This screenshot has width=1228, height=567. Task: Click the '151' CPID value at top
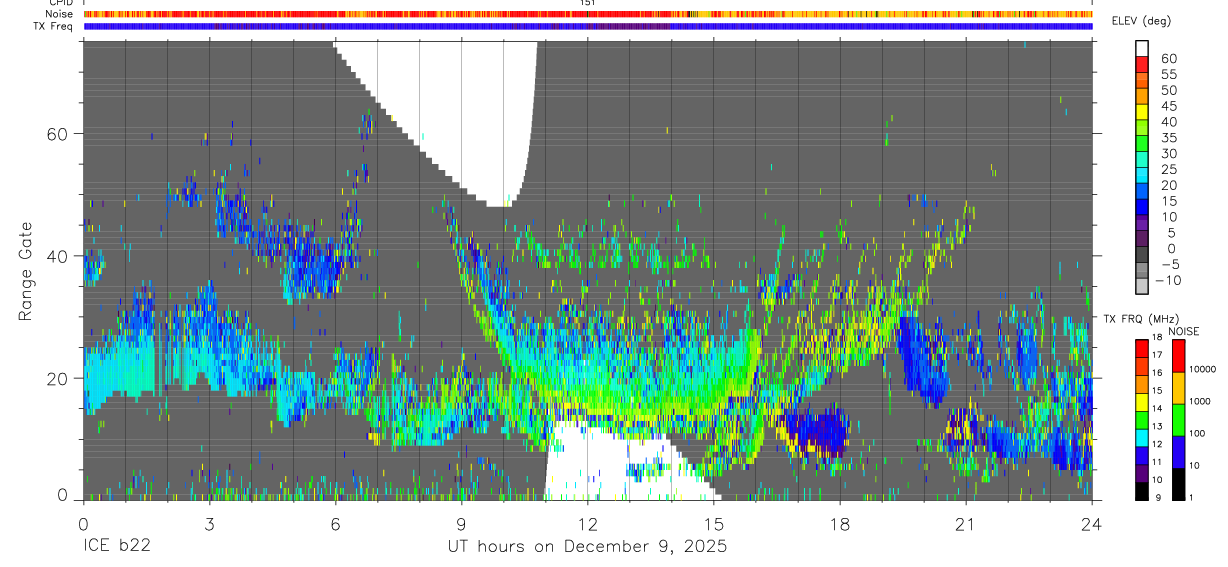tap(588, 3)
